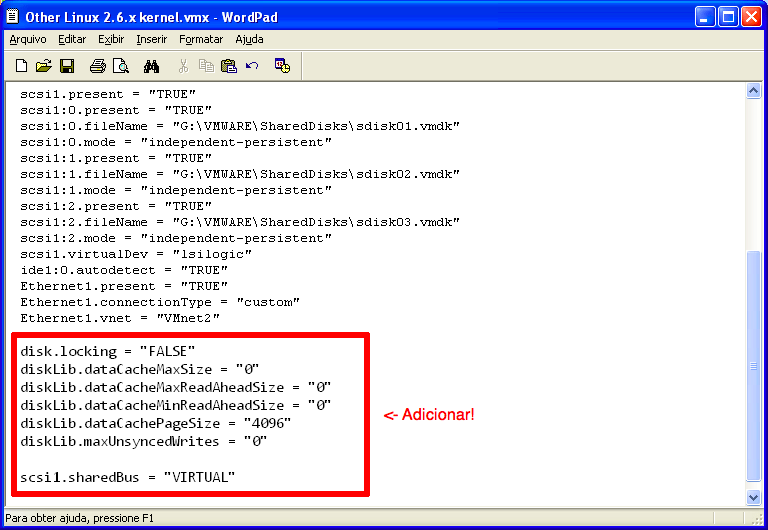Click the Open folder toolbar icon
The image size is (768, 530).
pos(43,67)
